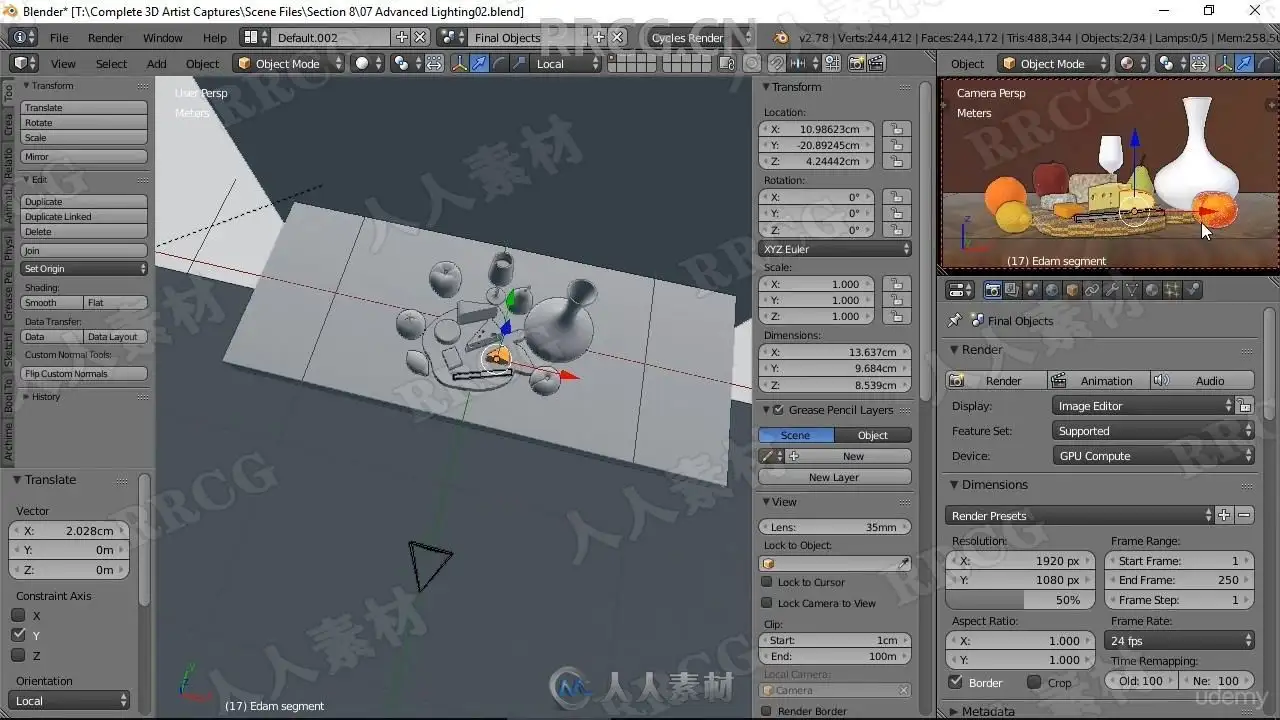
Task: Uncheck the Y constraint axis
Action: click(18, 635)
